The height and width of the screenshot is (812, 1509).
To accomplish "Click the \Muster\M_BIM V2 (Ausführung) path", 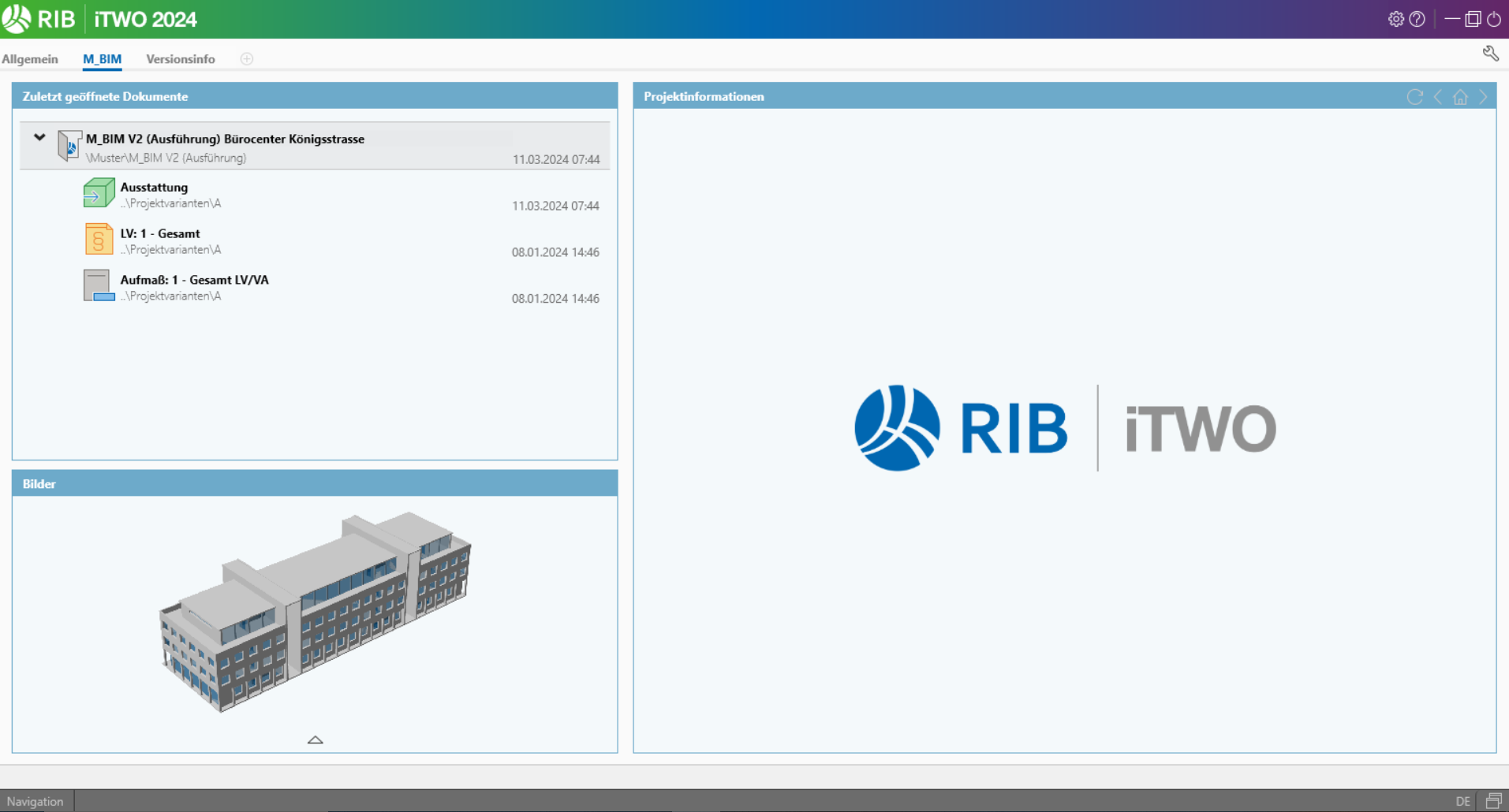I will (166, 158).
